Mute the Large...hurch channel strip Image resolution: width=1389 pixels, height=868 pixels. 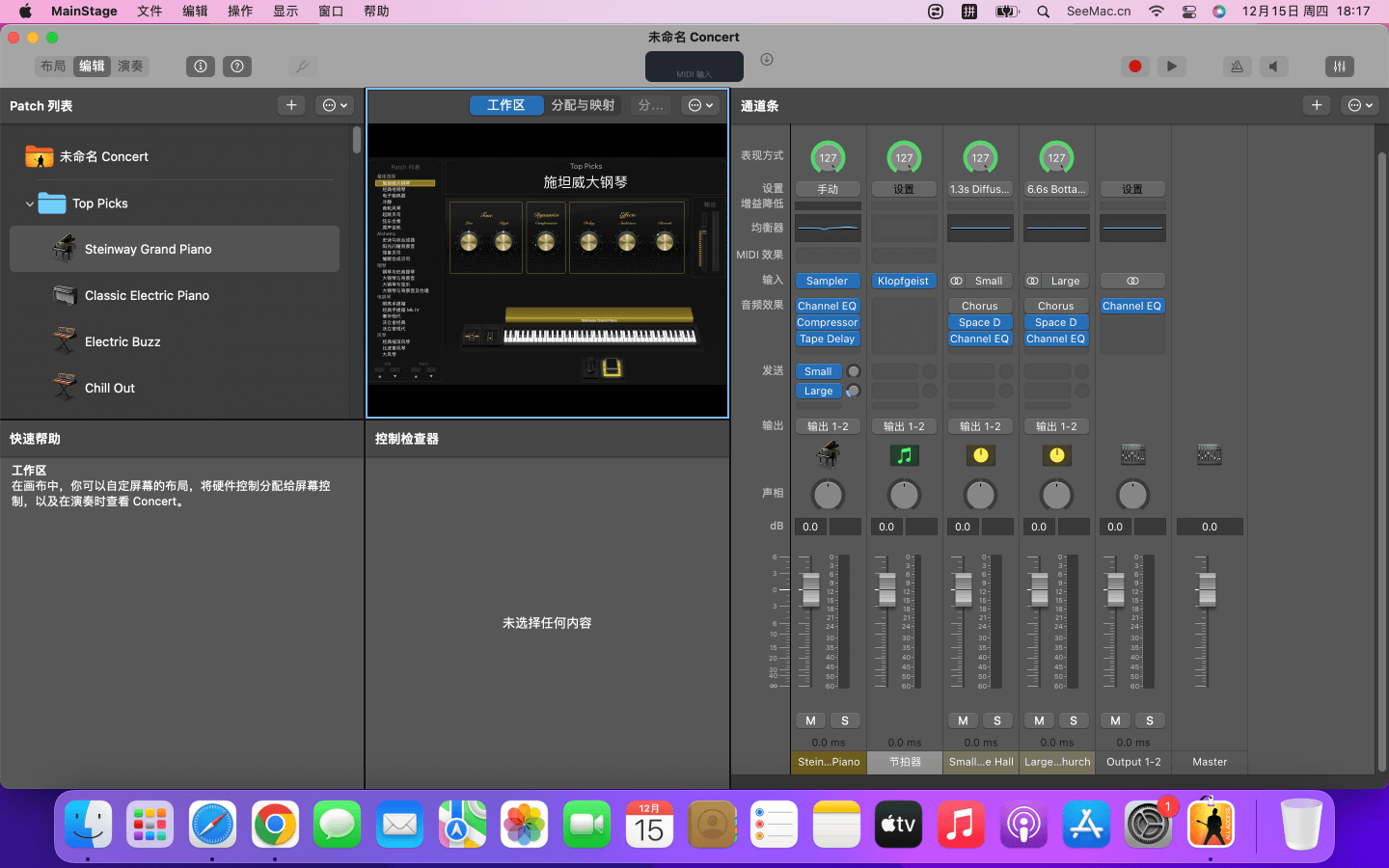(1039, 720)
